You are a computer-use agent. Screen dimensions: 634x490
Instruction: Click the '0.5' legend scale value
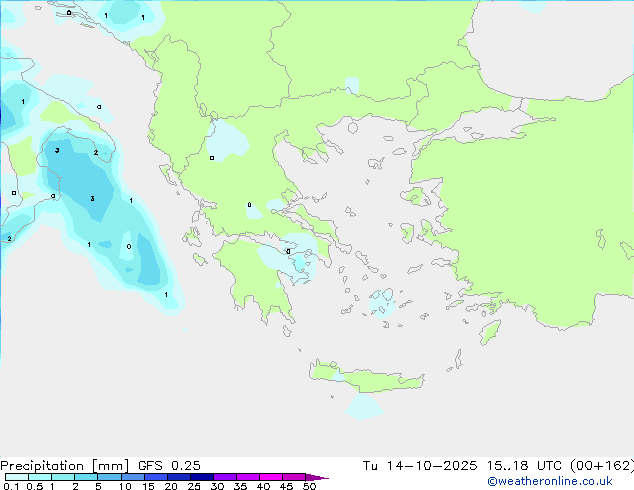click(x=35, y=486)
